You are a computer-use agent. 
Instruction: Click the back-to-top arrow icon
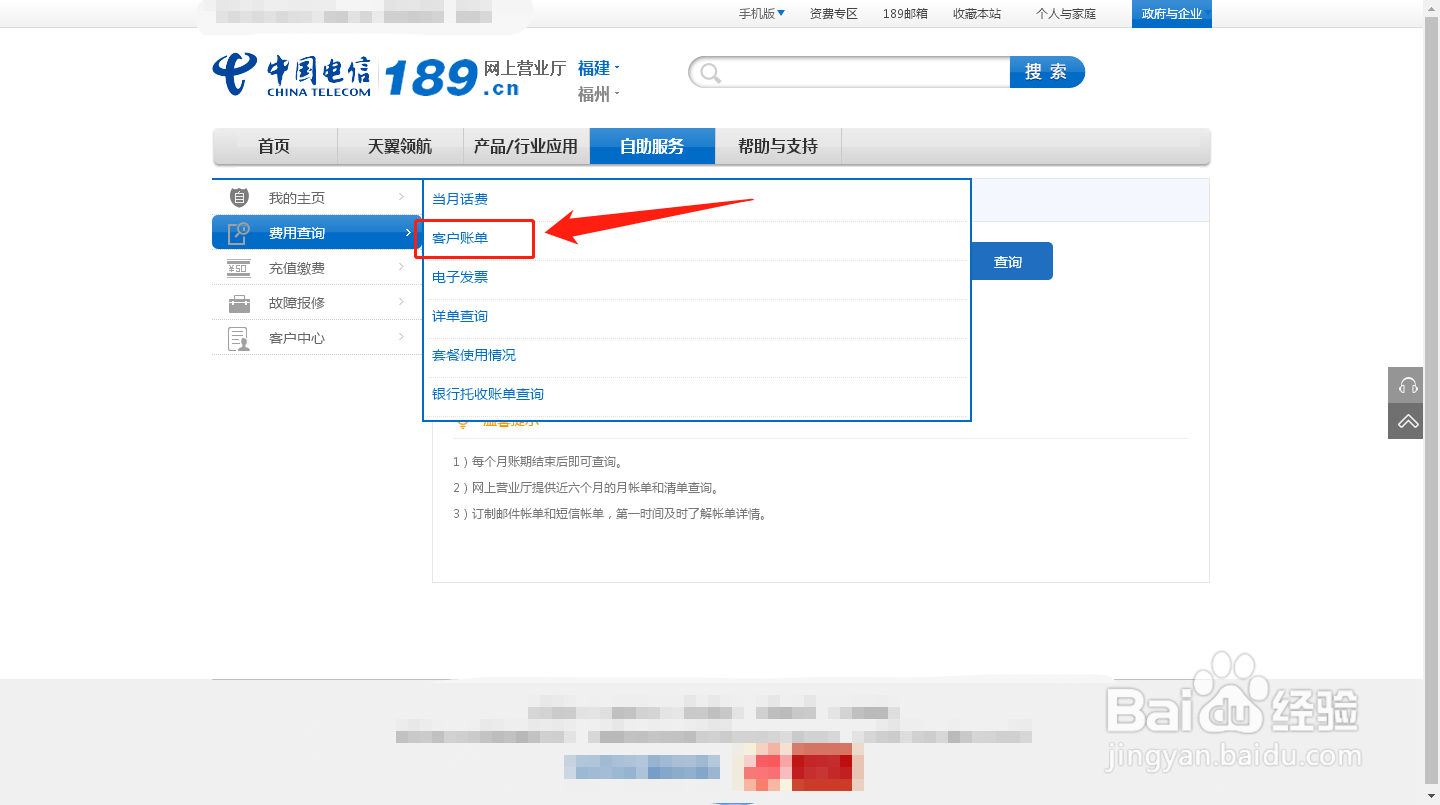pyautogui.click(x=1408, y=421)
